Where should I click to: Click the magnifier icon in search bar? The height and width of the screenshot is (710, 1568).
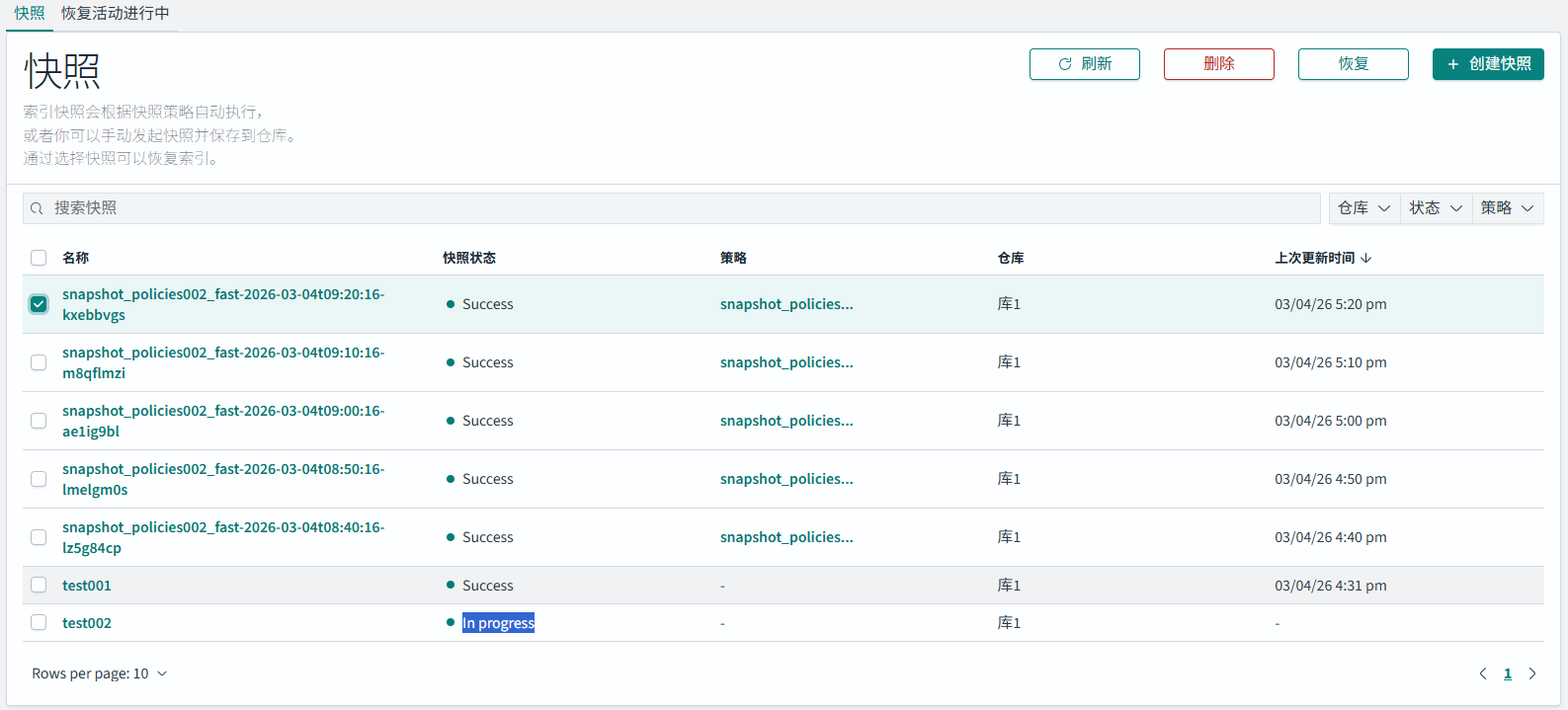[x=37, y=208]
